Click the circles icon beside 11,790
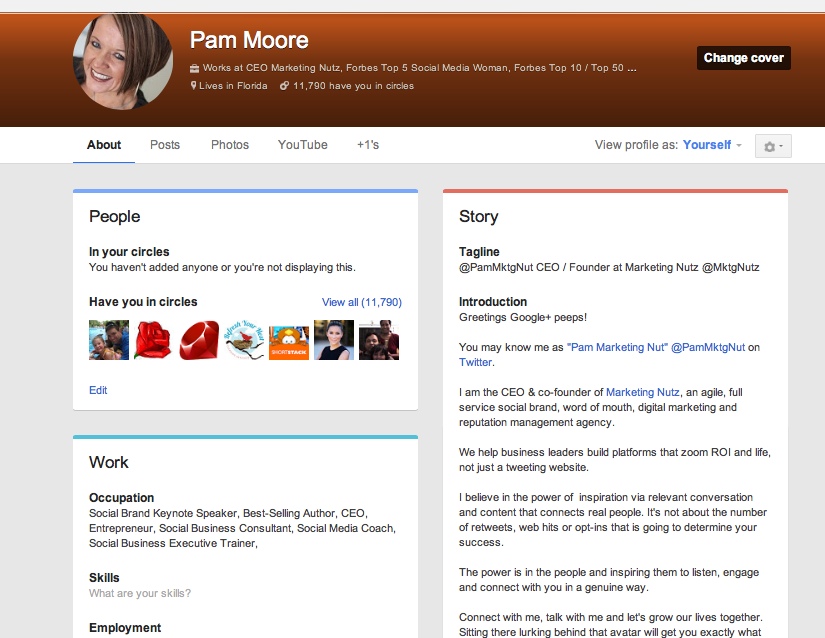Screen dimensions: 825x638 [x=284, y=86]
